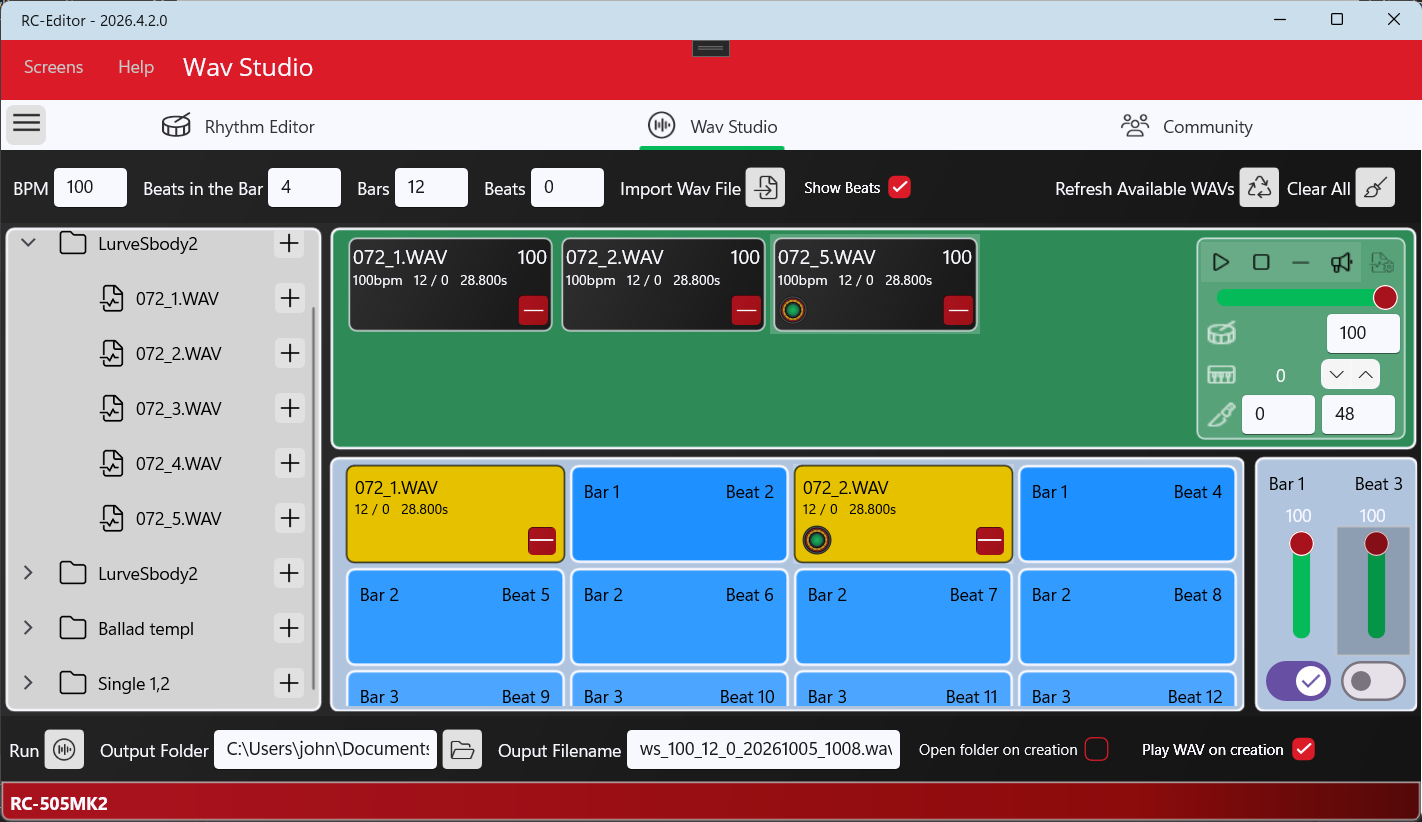The height and width of the screenshot is (822, 1422).
Task: Play the mixed track
Action: [x=1220, y=262]
